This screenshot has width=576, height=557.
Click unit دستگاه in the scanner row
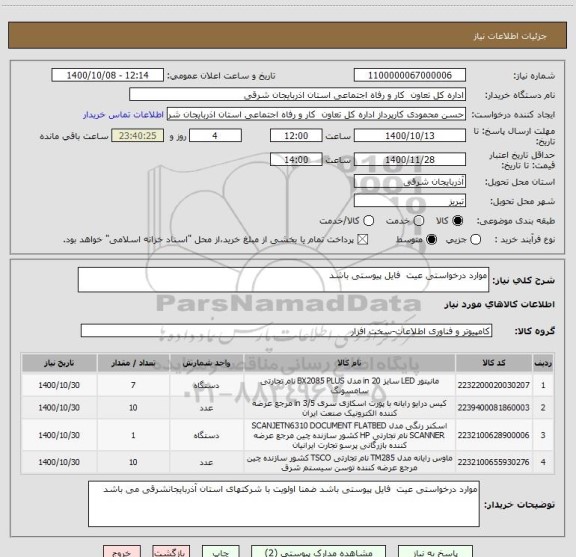tap(206, 435)
